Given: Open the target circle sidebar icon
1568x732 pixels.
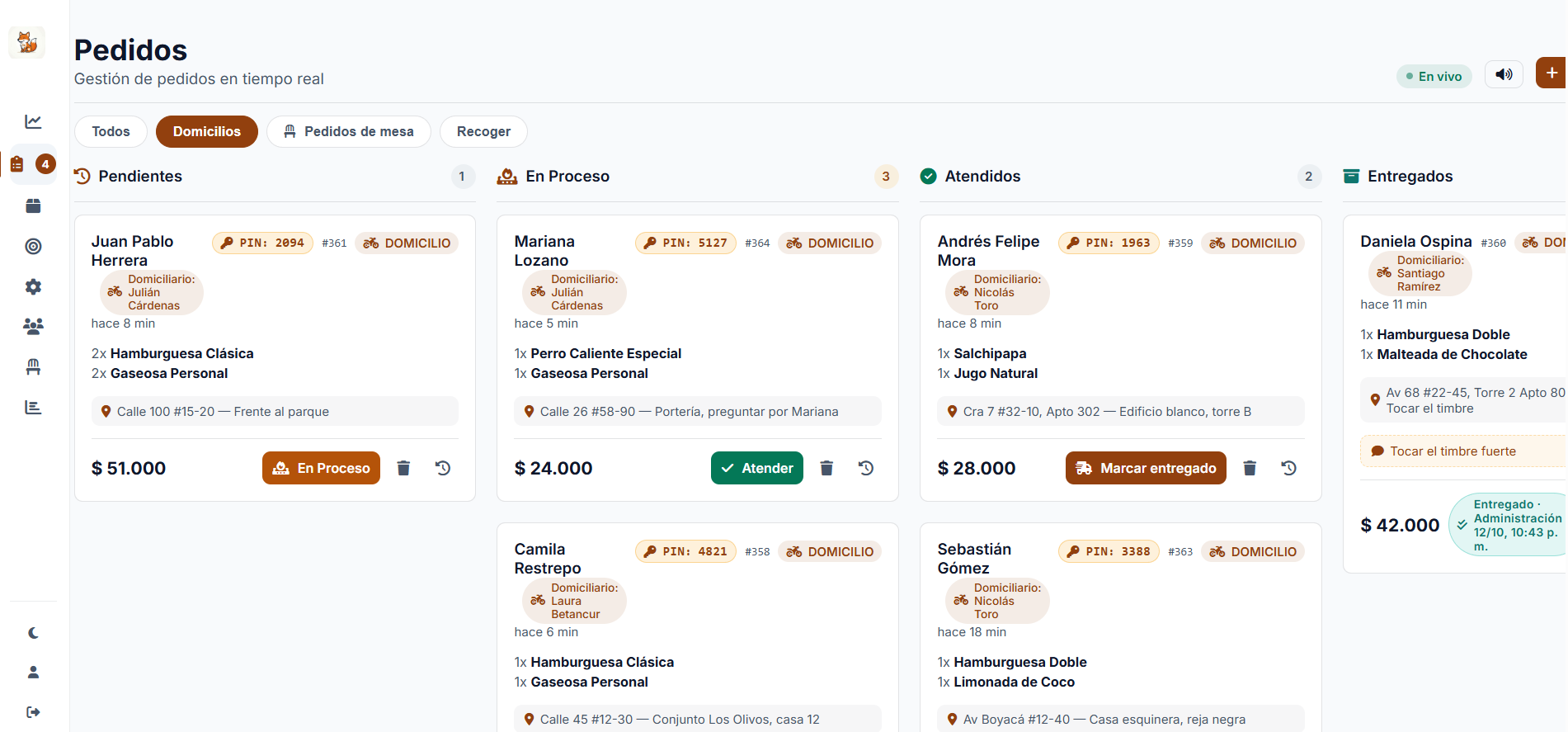Looking at the screenshot, I should pyautogui.click(x=33, y=246).
